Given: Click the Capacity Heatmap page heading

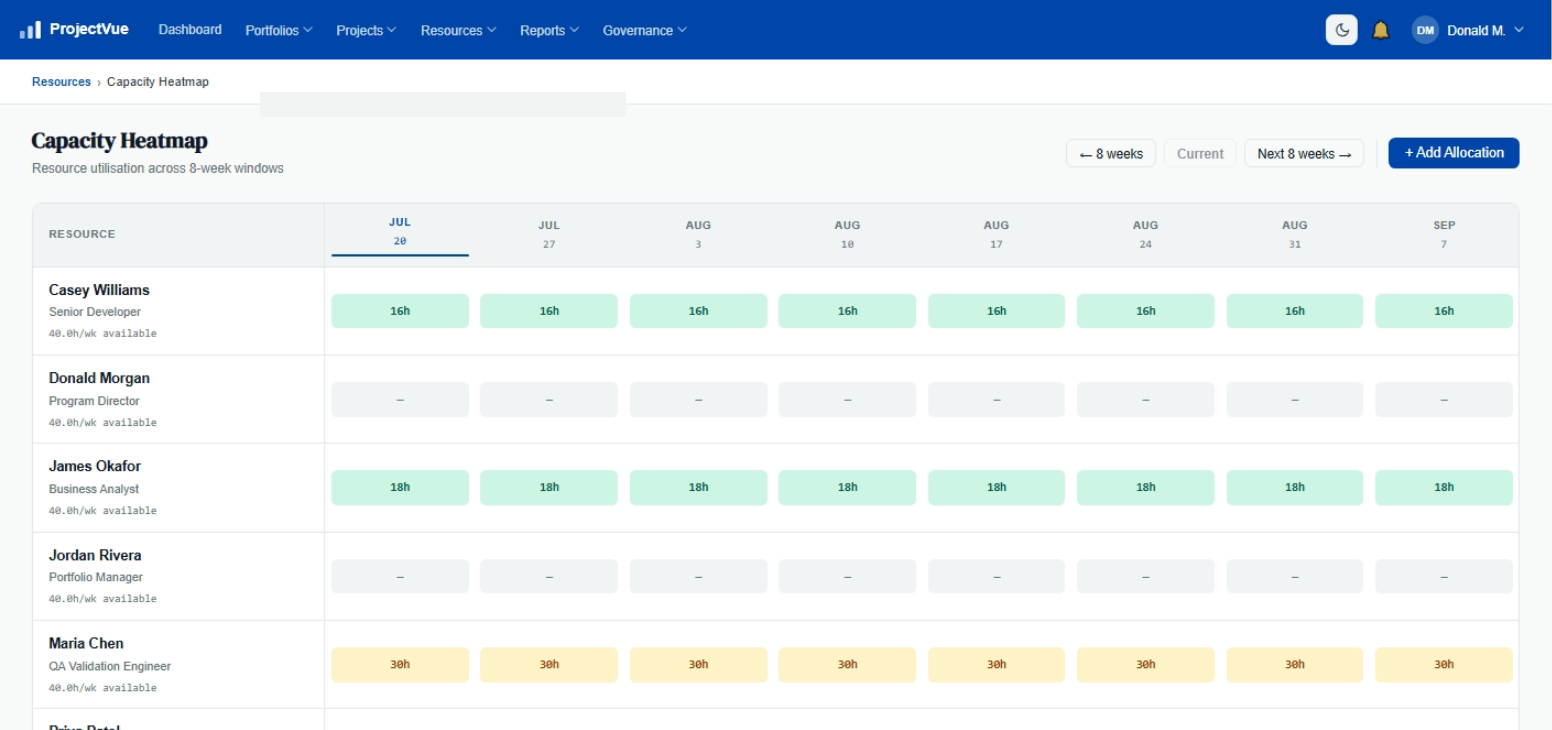Looking at the screenshot, I should tap(120, 141).
